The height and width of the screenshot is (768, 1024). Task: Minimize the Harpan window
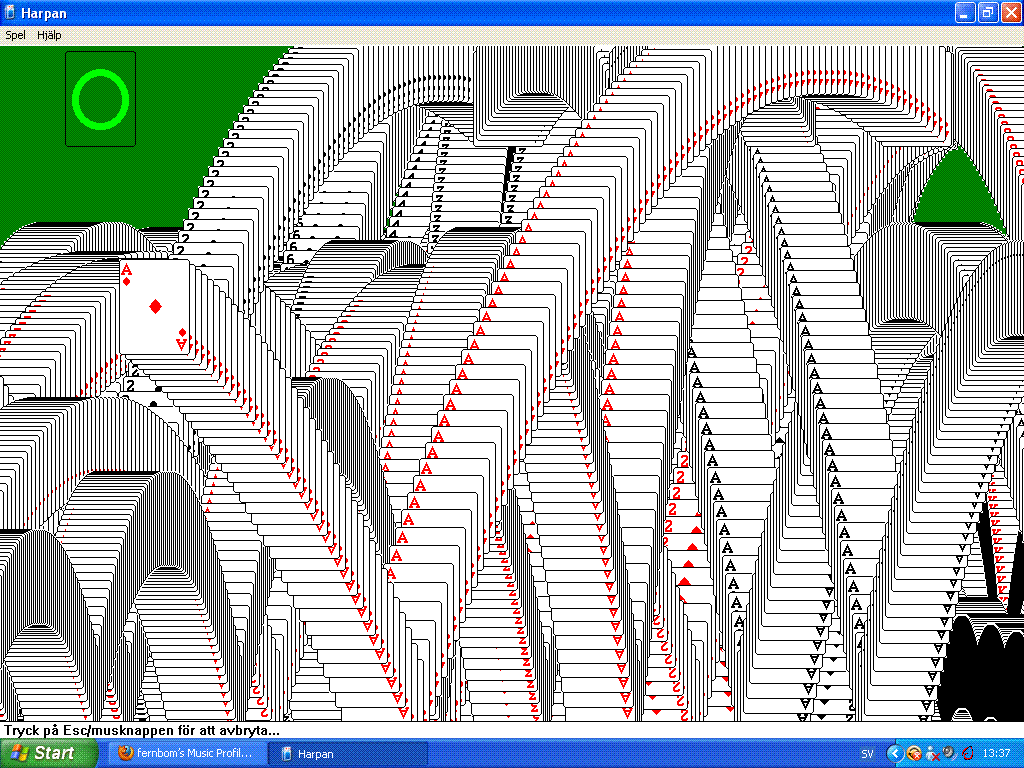coord(964,13)
